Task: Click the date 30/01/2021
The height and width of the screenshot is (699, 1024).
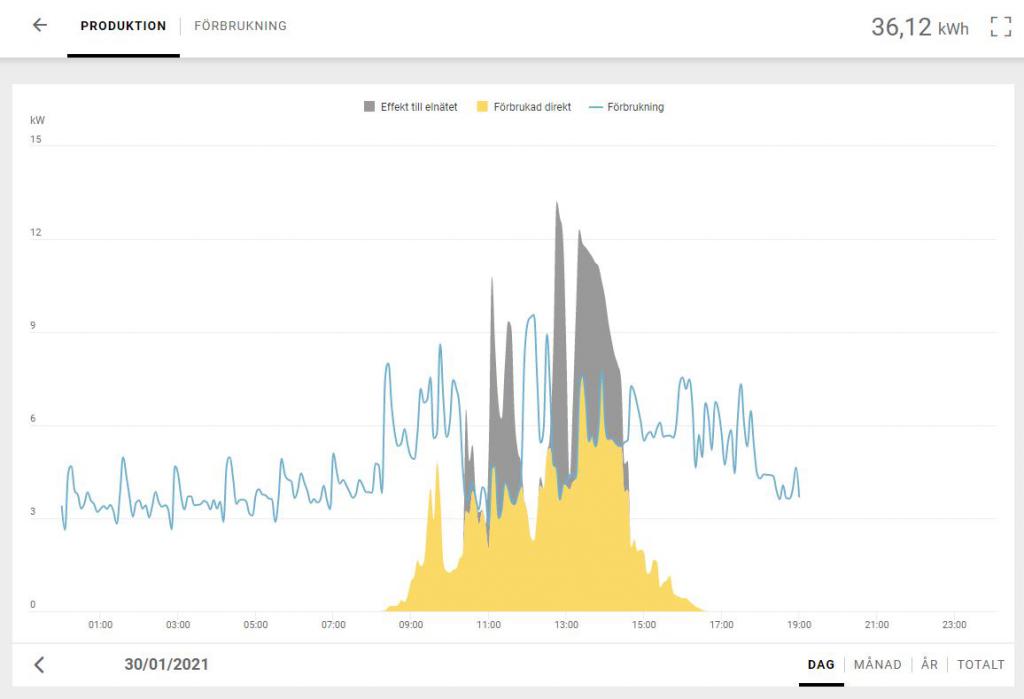Action: [167, 664]
